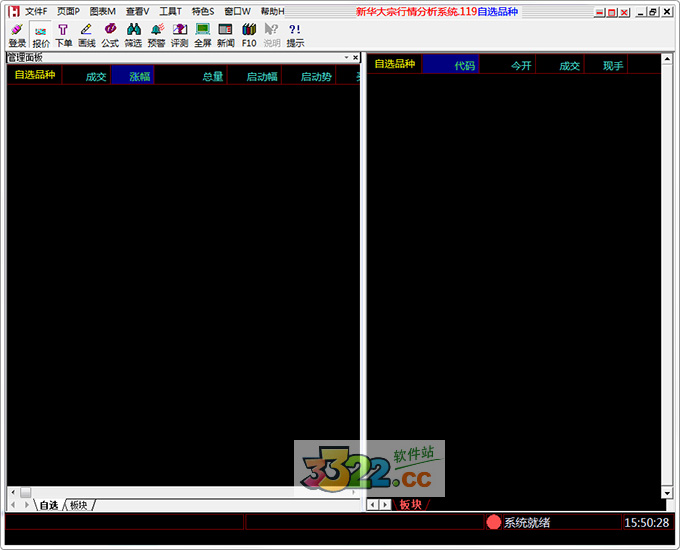
Task: Sort by 涨幅 column in left panel
Action: click(x=133, y=75)
